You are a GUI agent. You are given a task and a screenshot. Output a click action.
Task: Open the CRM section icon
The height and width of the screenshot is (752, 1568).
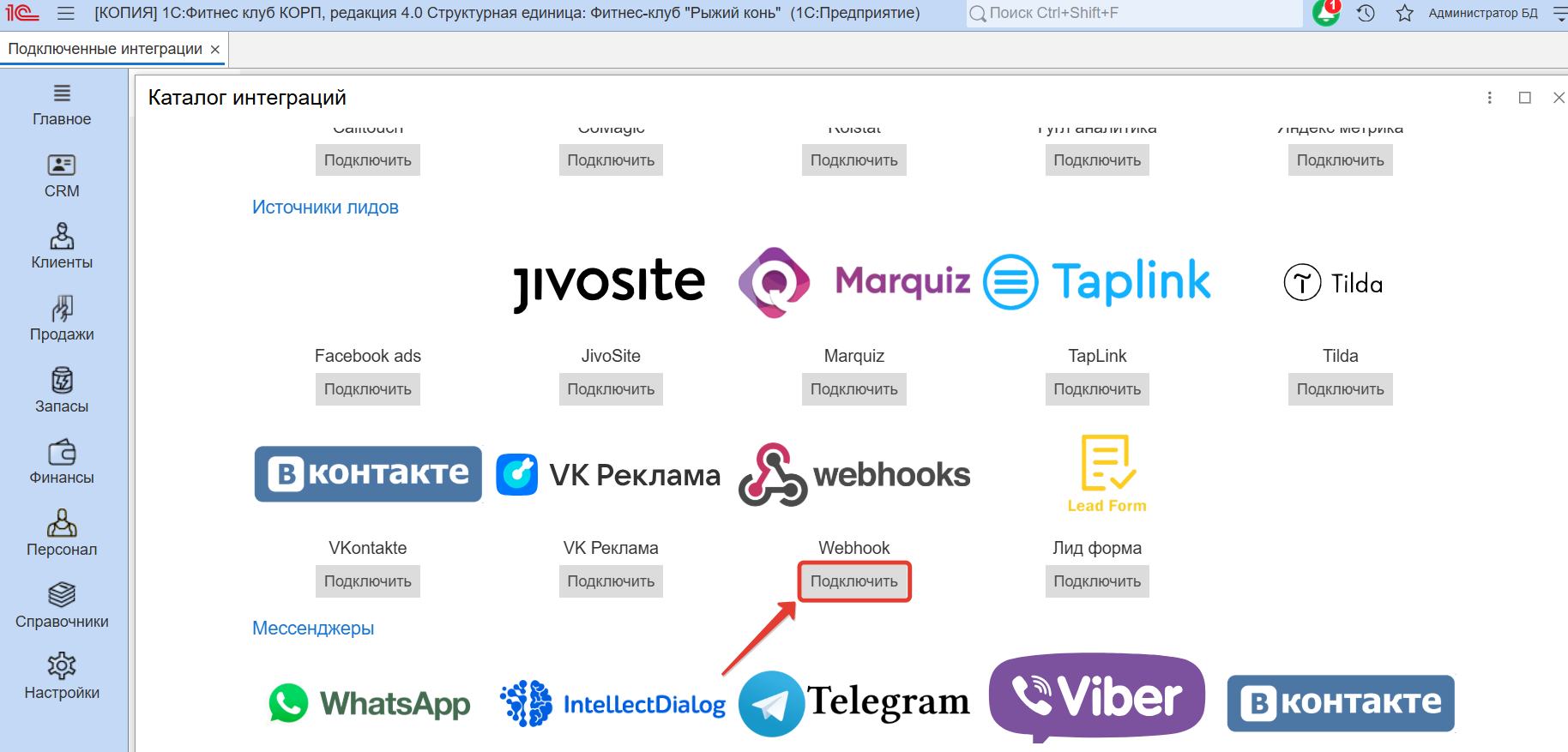click(x=62, y=176)
